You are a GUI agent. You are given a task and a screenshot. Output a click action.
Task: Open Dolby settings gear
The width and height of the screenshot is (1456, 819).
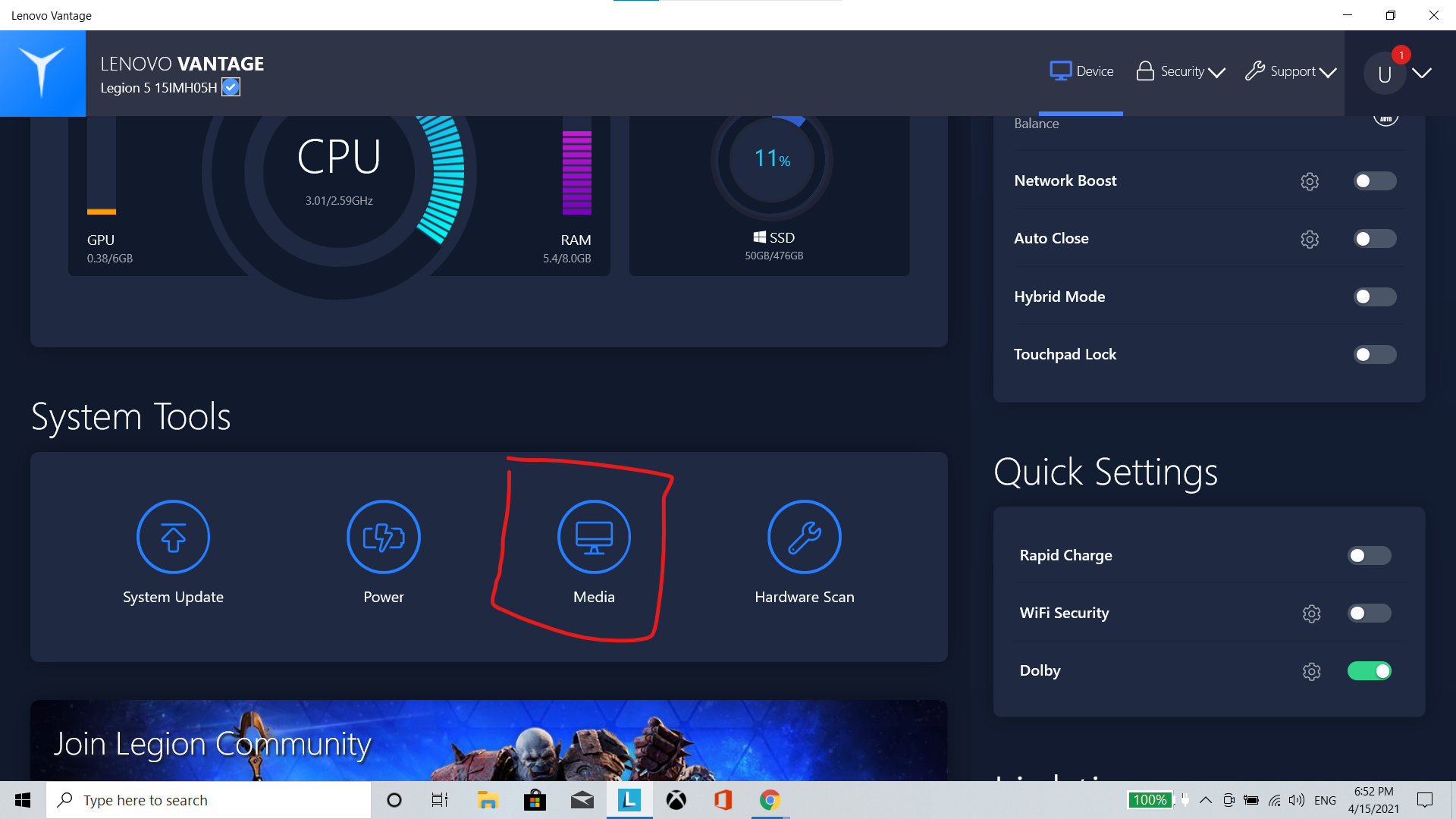point(1312,671)
